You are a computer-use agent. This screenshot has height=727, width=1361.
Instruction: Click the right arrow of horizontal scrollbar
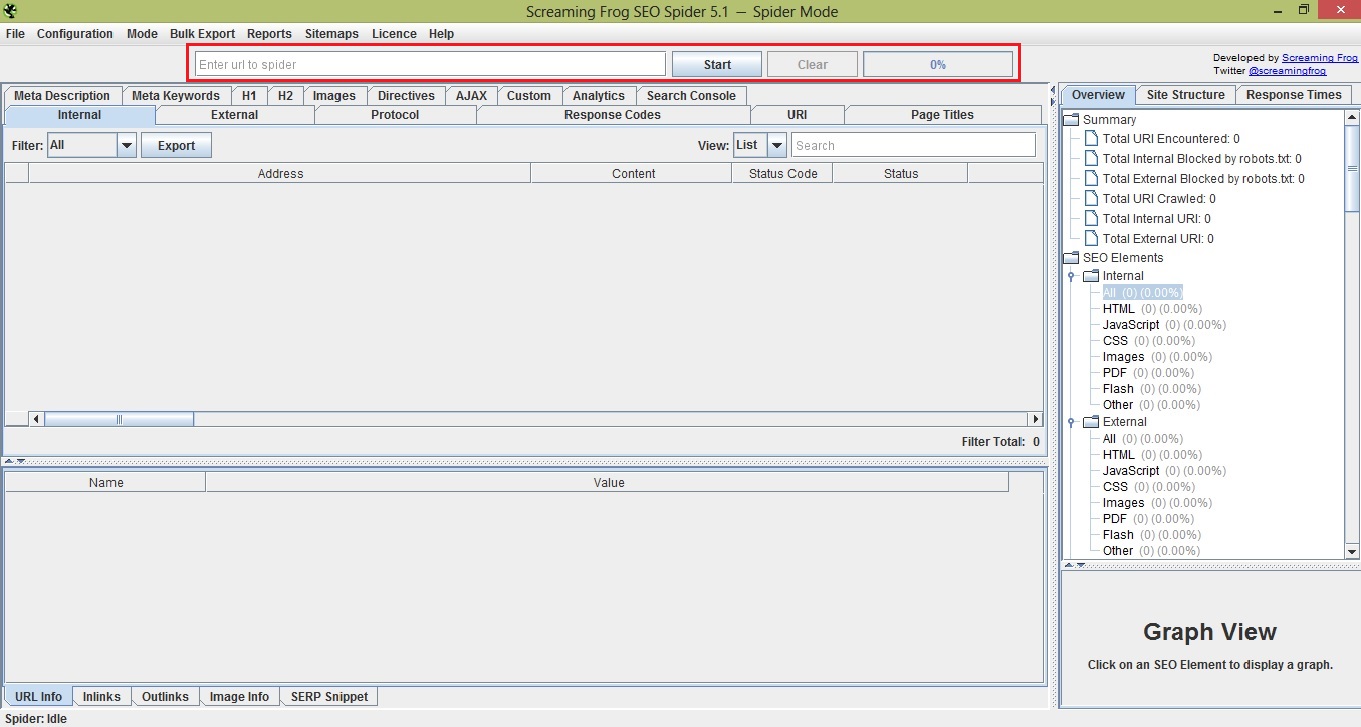pos(1035,419)
